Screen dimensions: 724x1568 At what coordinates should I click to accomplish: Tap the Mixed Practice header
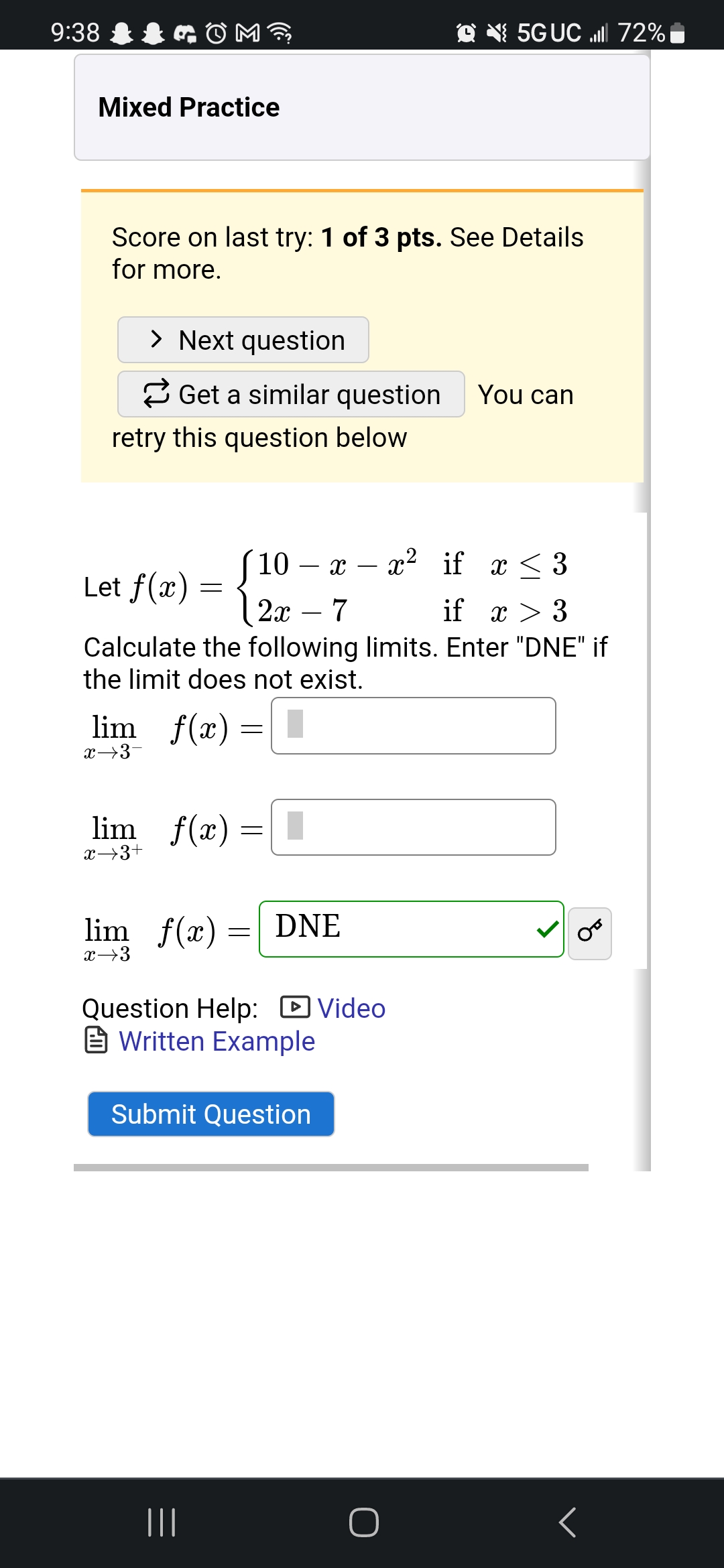(188, 106)
